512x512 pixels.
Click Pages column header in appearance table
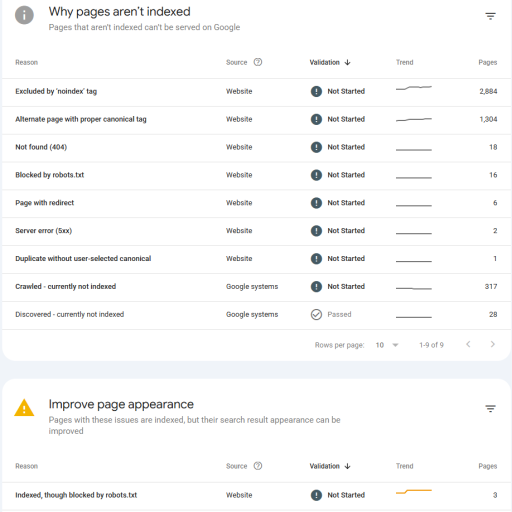(488, 466)
